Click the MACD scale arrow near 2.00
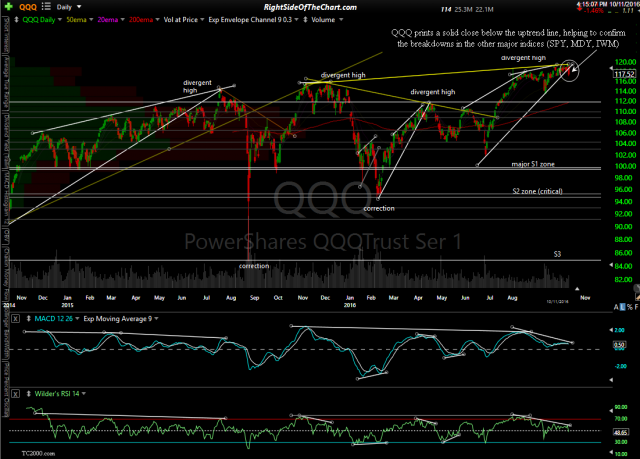The image size is (640, 459). click(x=611, y=330)
